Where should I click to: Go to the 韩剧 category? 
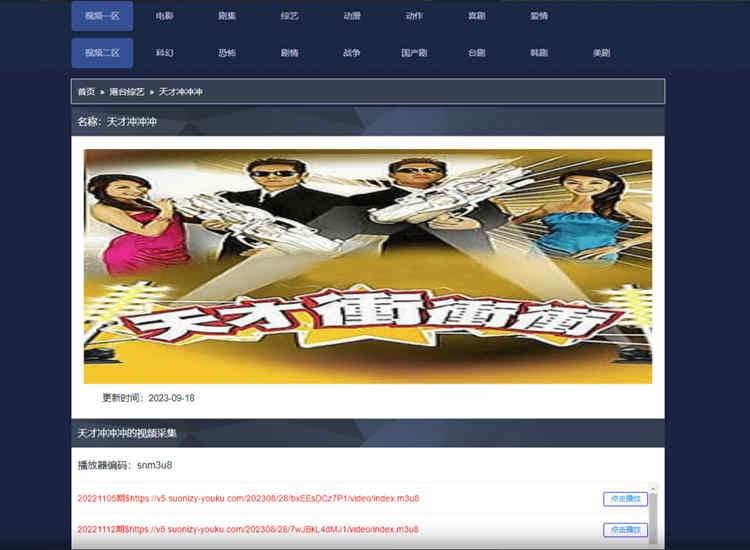(x=539, y=53)
